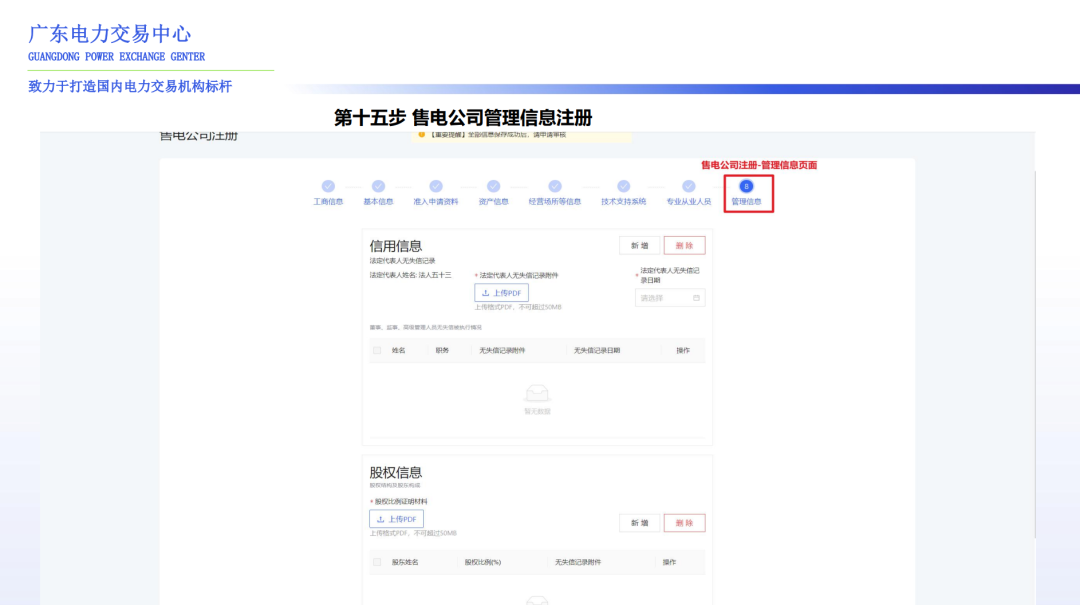
Task: Open the 请选择 date picker dropdown
Action: tap(665, 297)
